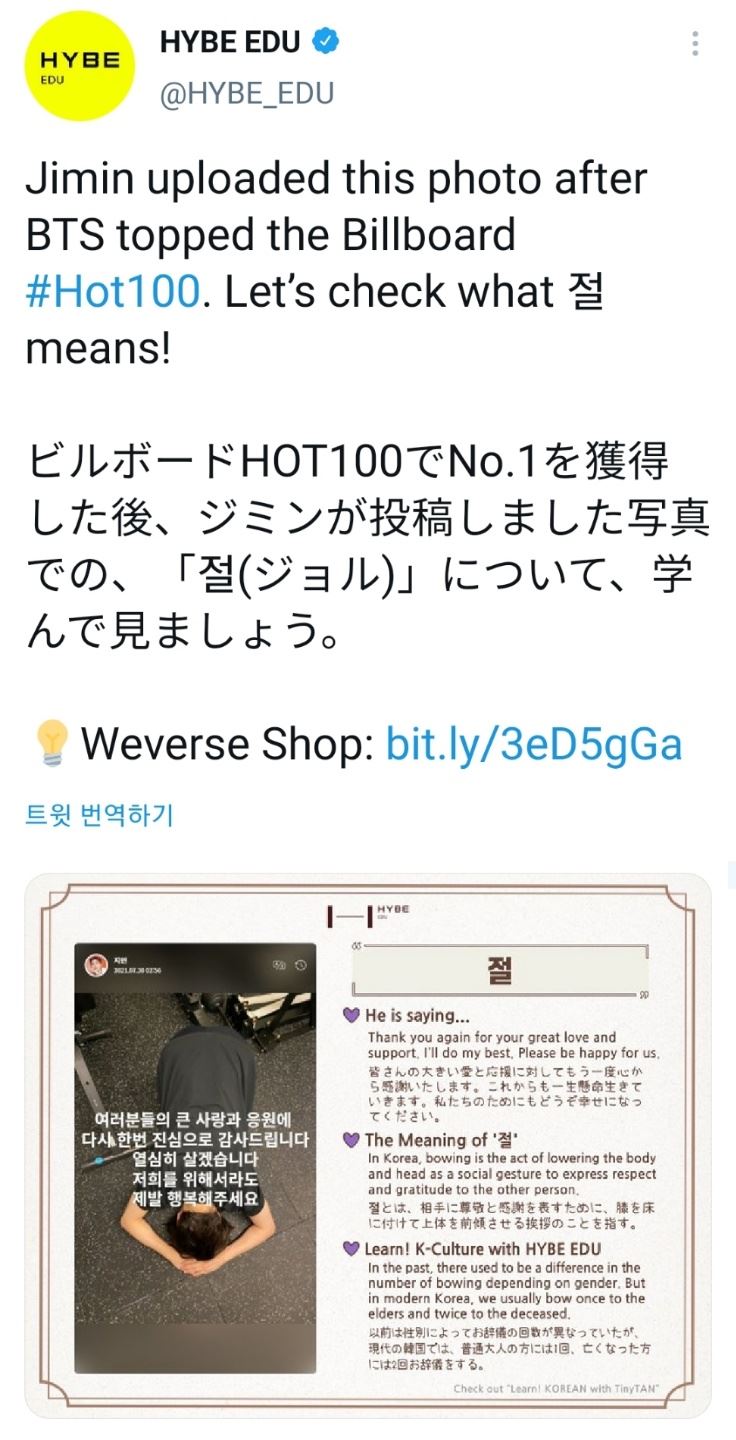Image resolution: width=736 pixels, height=1440 pixels.
Task: Tap purple heart beside The Meaning of '절'
Action: (x=351, y=1140)
